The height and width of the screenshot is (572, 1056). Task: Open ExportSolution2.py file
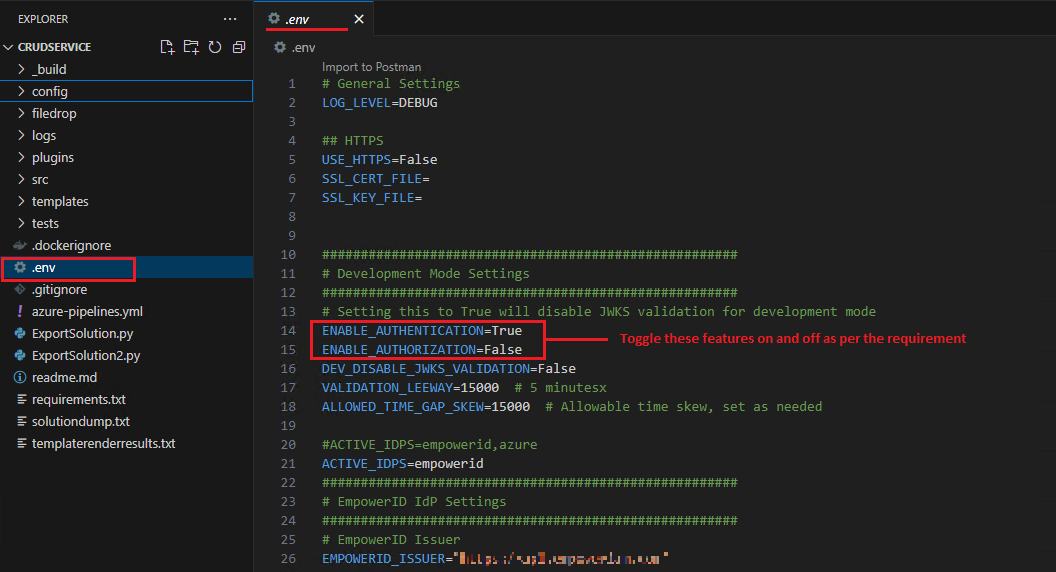pyautogui.click(x=86, y=355)
